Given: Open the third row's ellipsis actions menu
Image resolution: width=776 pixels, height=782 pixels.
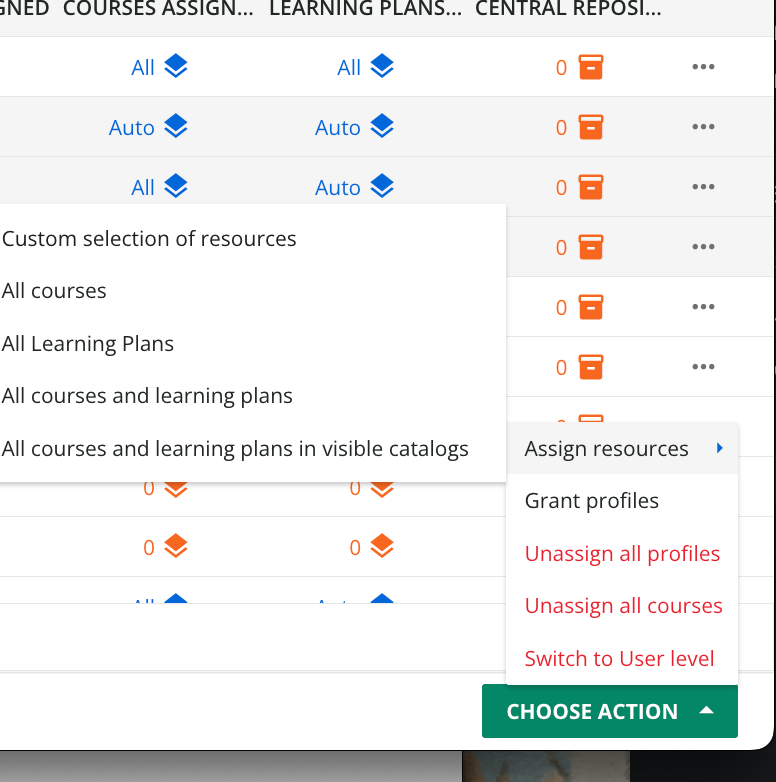Looking at the screenshot, I should [703, 187].
